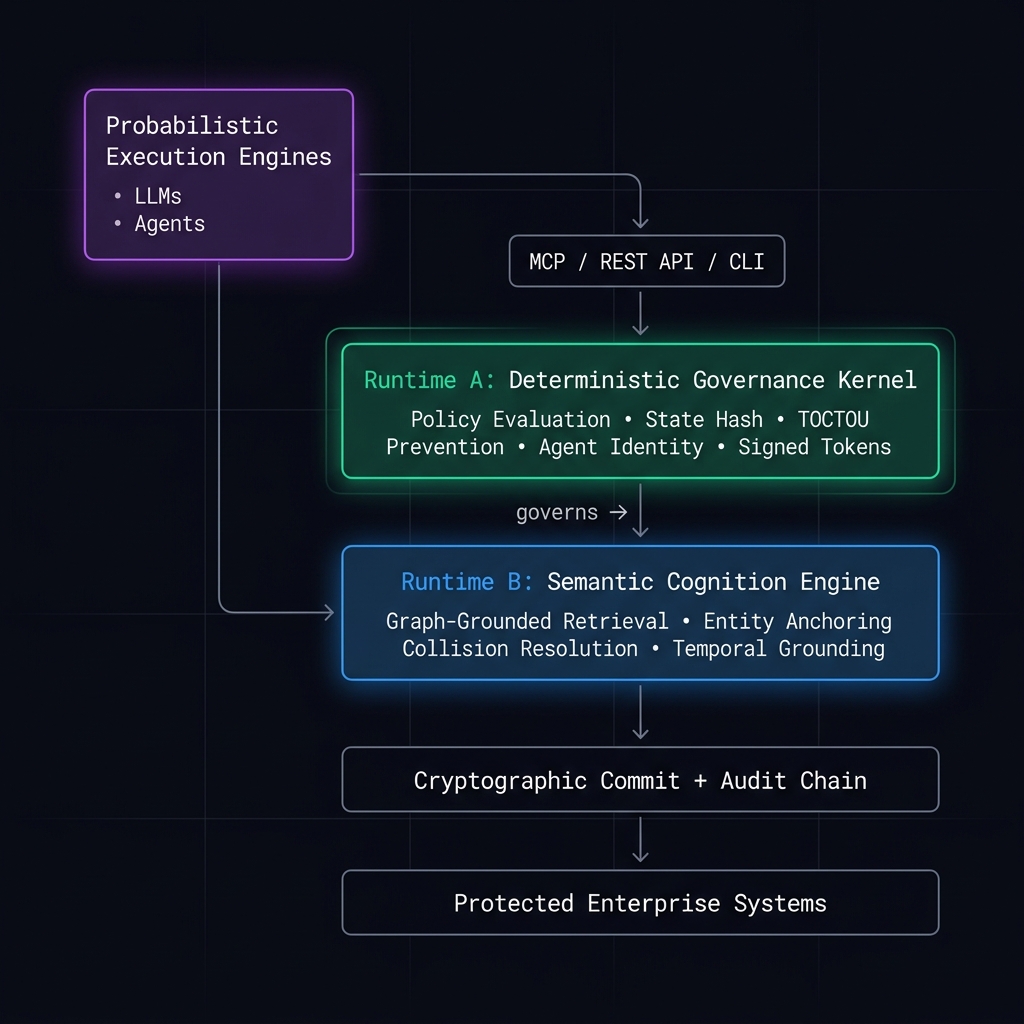Click the Agent Identity label
Viewport: 1024px width, 1024px height.
pos(621,447)
